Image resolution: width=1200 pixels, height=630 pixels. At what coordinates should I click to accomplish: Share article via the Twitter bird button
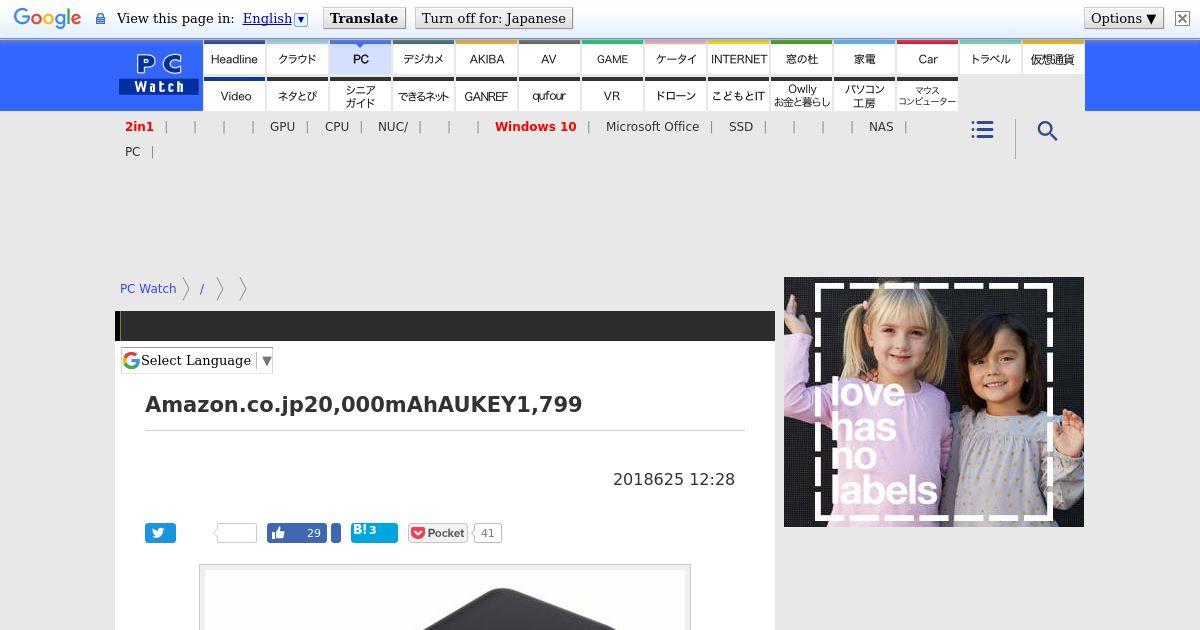pos(160,533)
